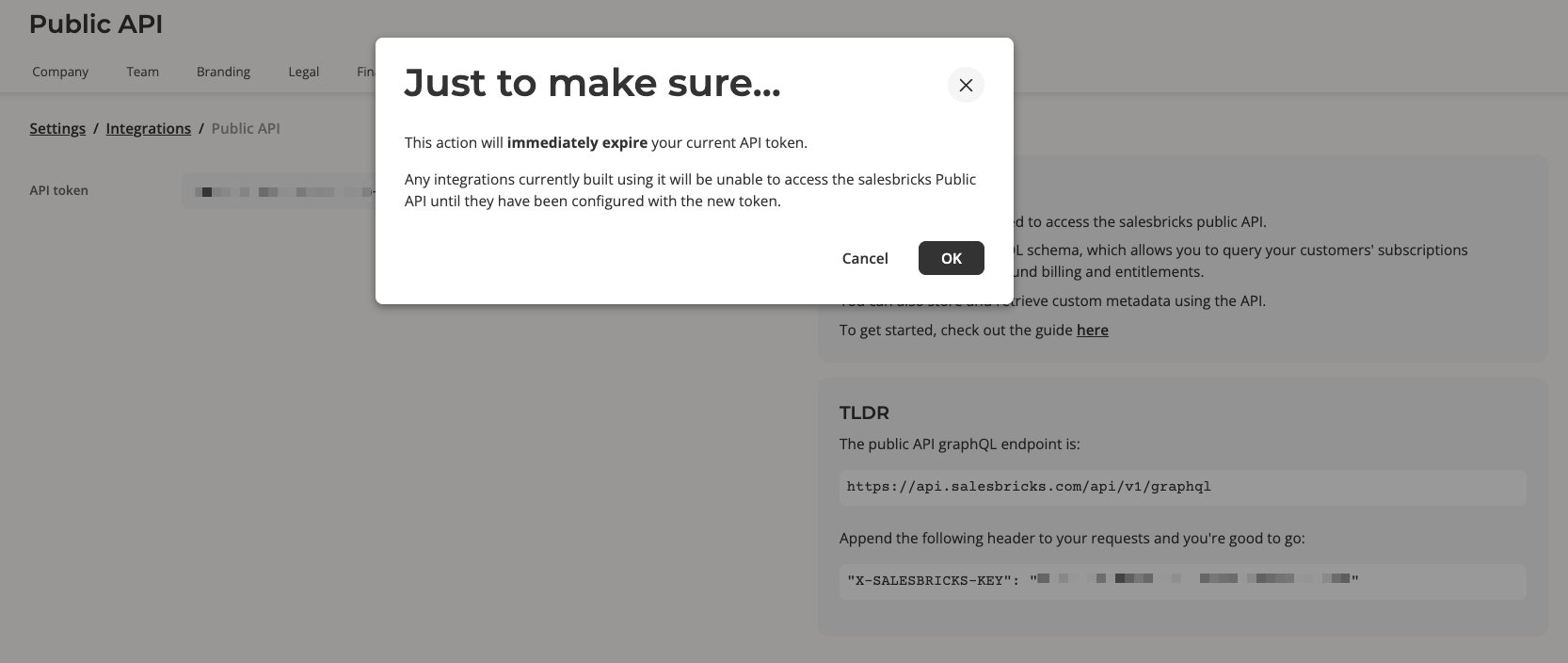Click the Public API page title
This screenshot has height=663, width=1568.
96,24
